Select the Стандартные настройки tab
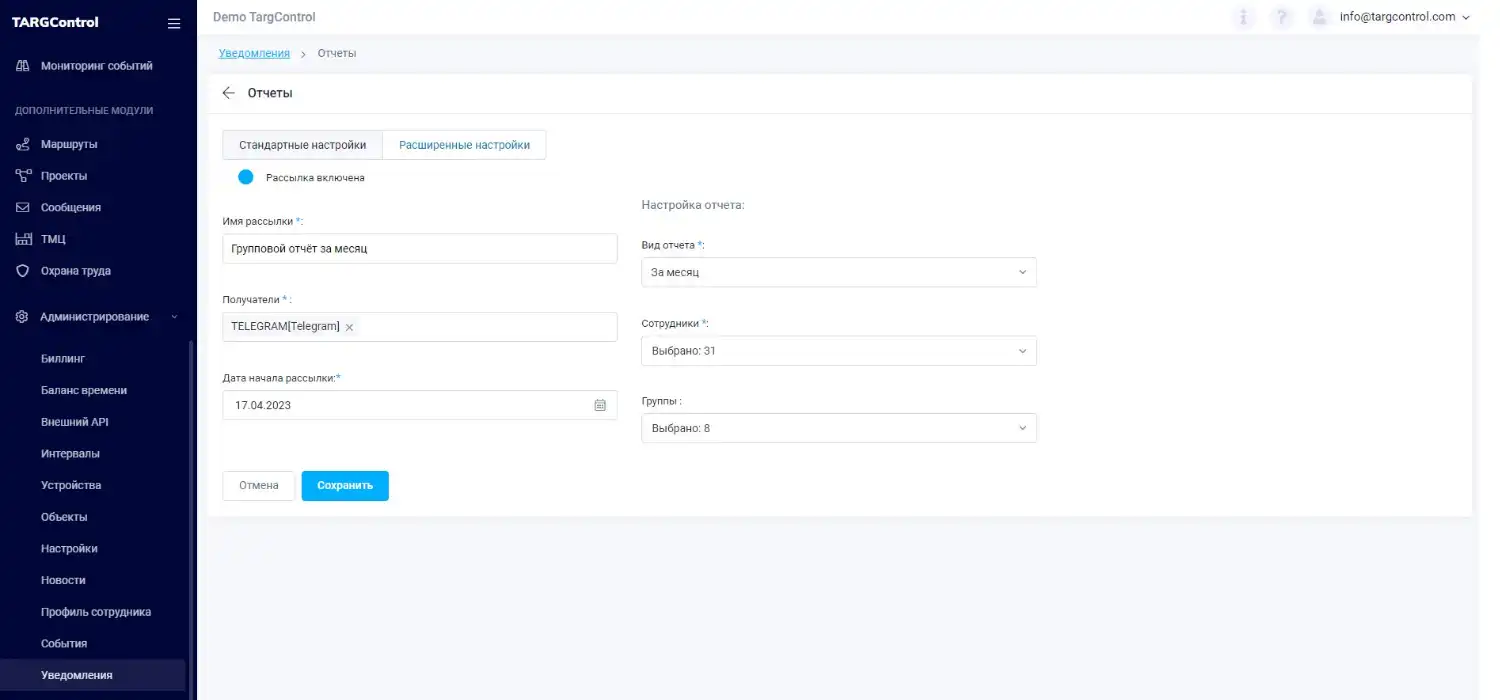This screenshot has height=700, width=1500. coord(301,144)
